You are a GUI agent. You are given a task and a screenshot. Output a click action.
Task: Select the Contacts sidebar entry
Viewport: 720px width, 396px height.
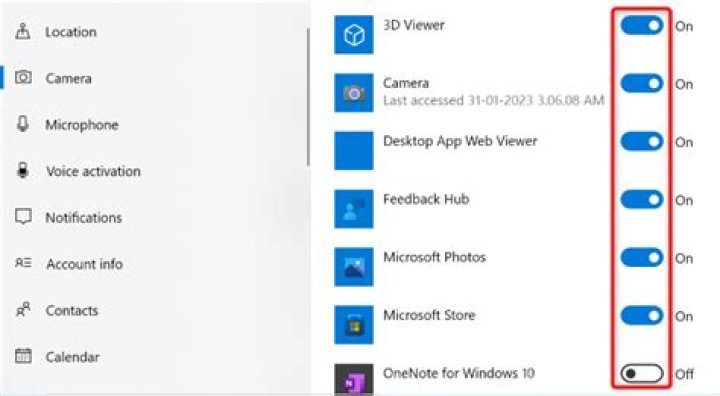(x=72, y=310)
